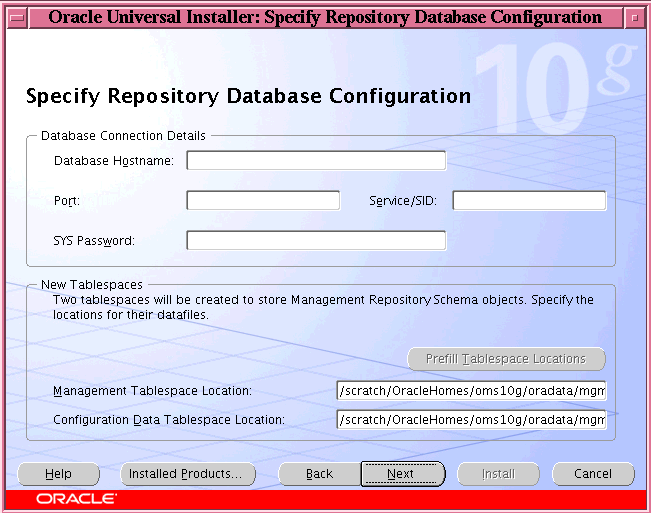
Task: Click the Database Hostname input field
Action: click(316, 161)
